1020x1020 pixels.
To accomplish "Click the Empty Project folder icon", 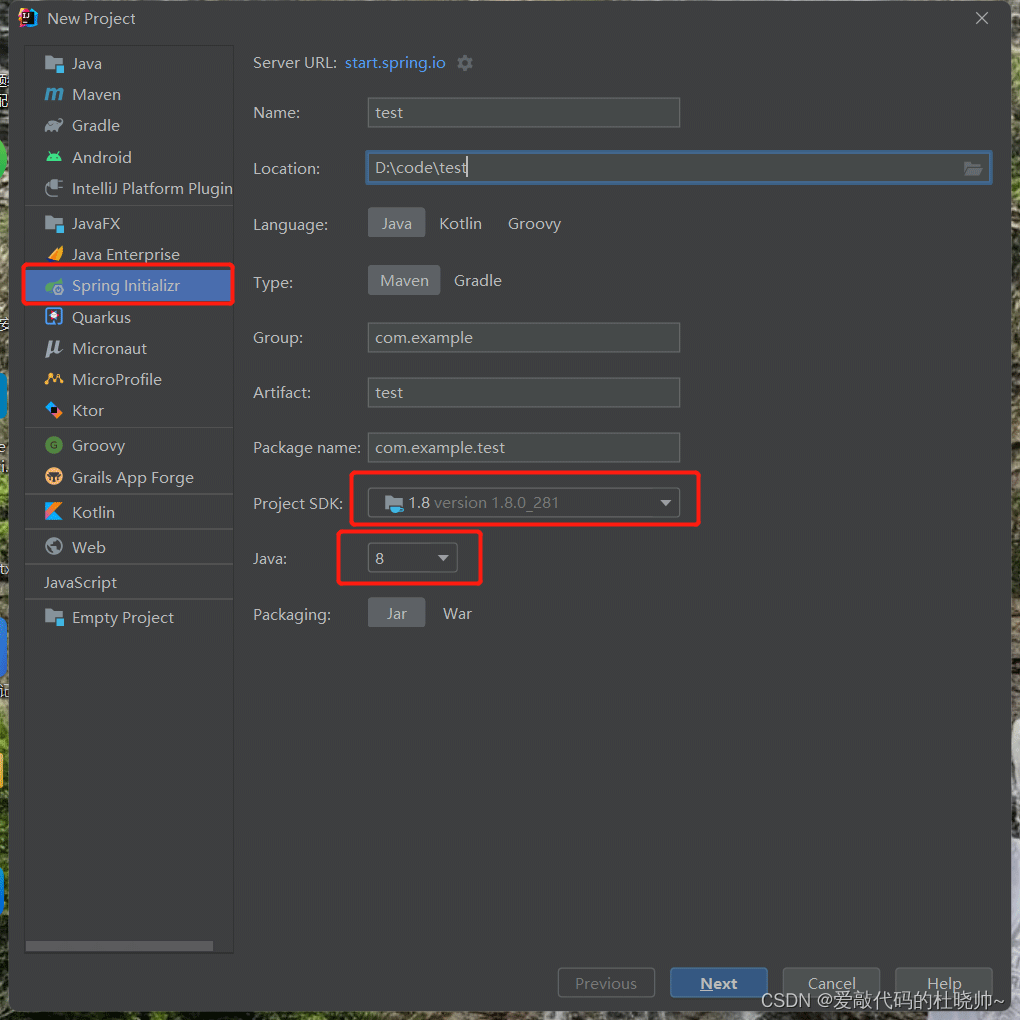I will click(54, 617).
